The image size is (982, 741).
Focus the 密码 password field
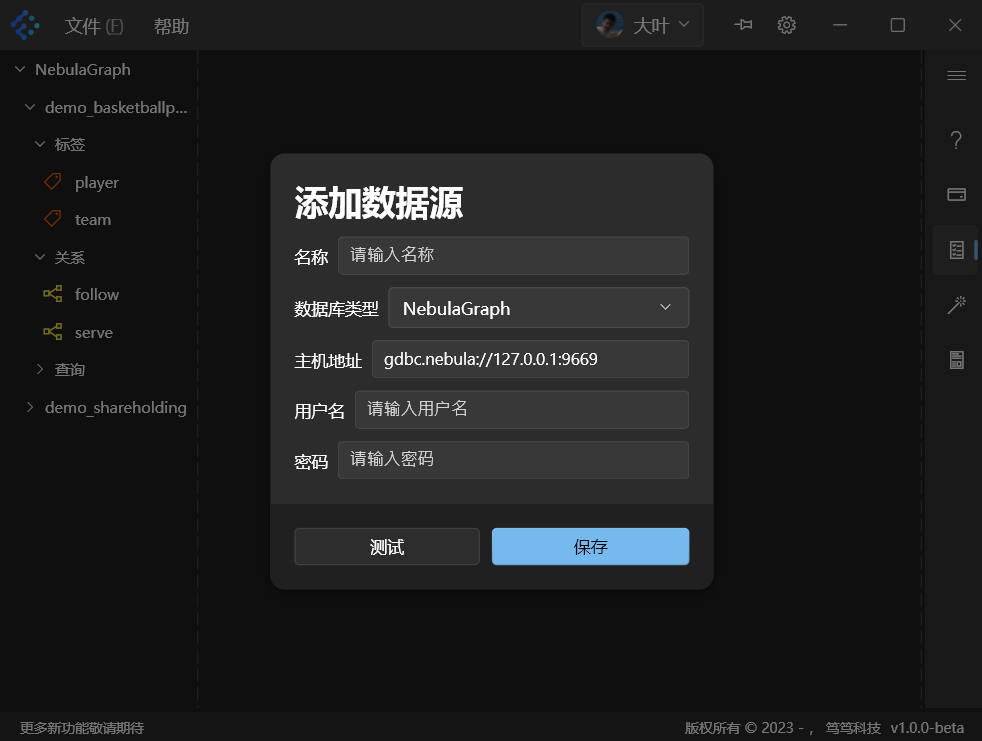pos(514,460)
